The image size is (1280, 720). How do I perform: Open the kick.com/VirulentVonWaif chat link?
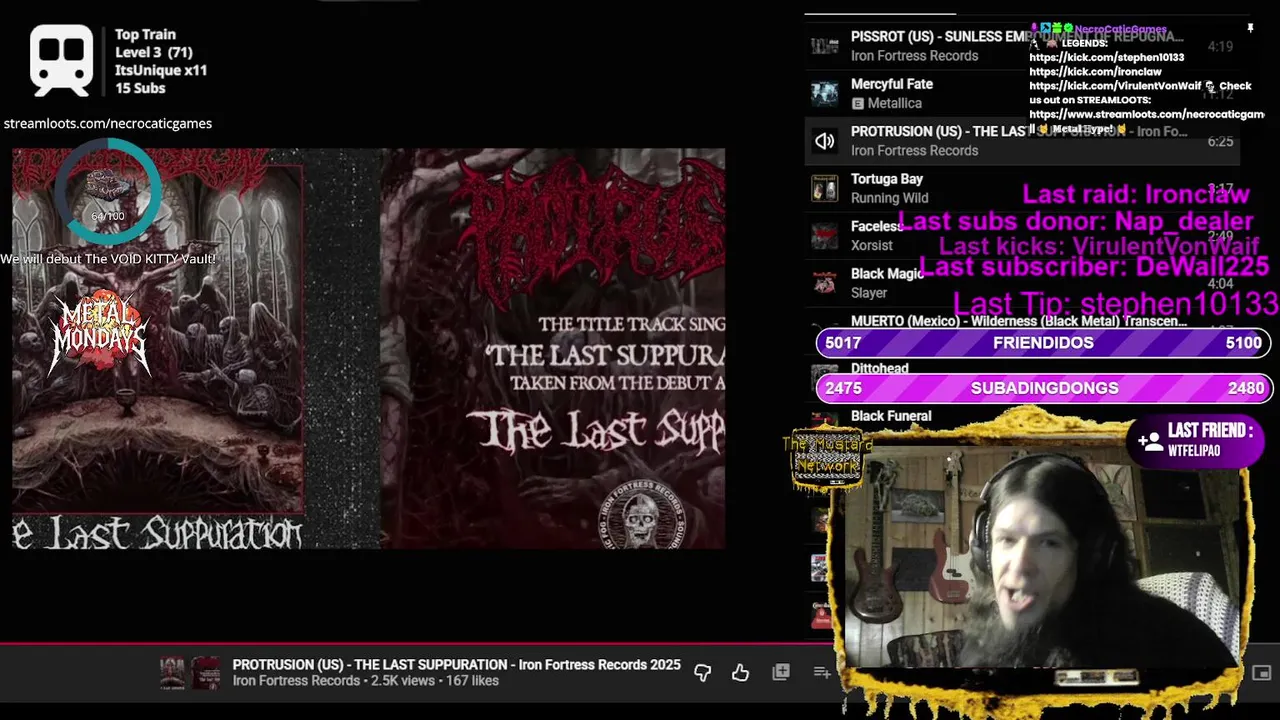tap(1115, 86)
